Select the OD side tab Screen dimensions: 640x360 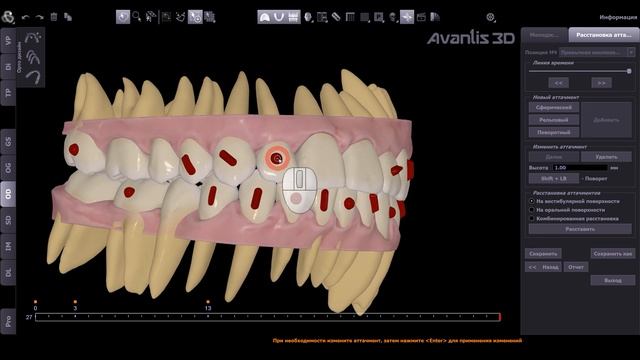(x=8, y=194)
